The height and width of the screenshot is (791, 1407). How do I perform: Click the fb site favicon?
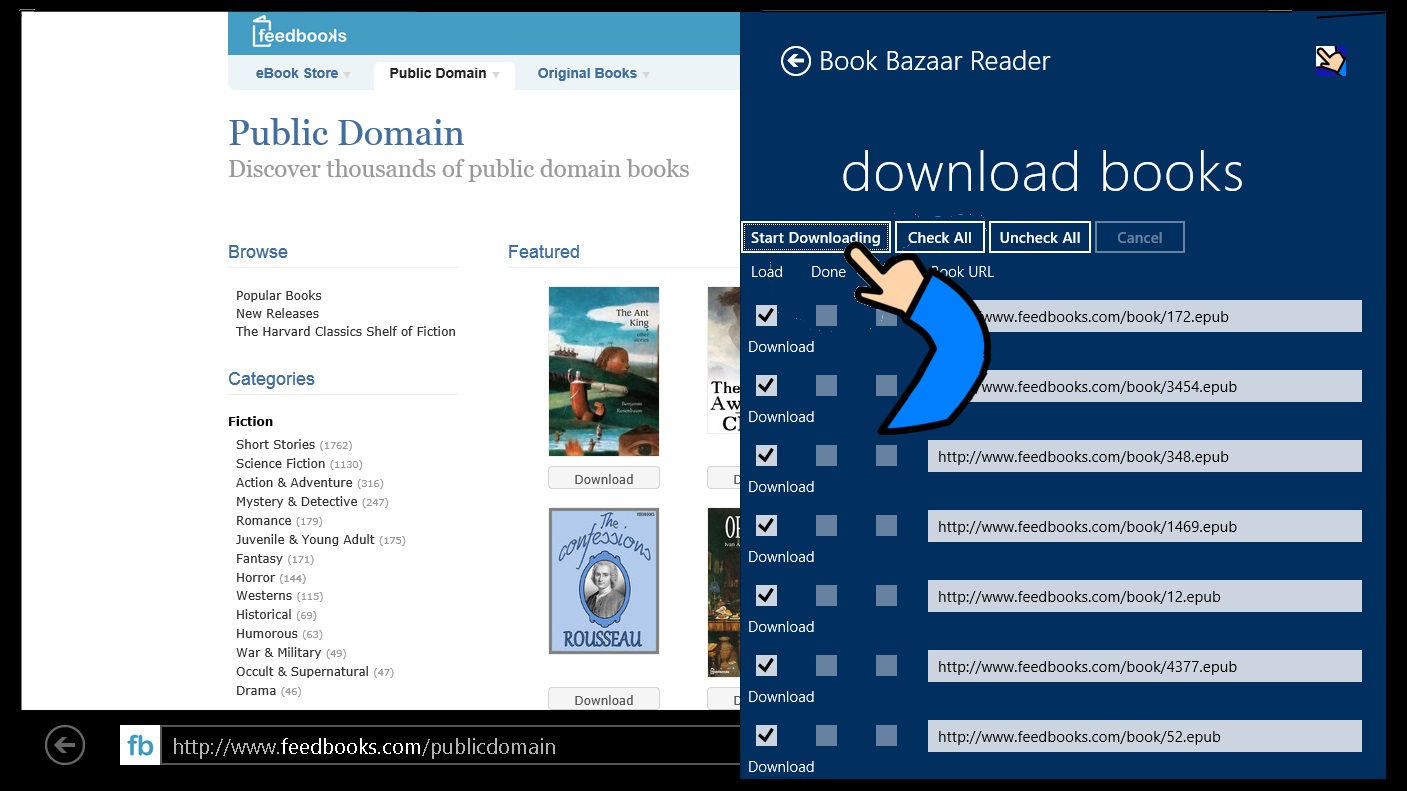coord(140,746)
